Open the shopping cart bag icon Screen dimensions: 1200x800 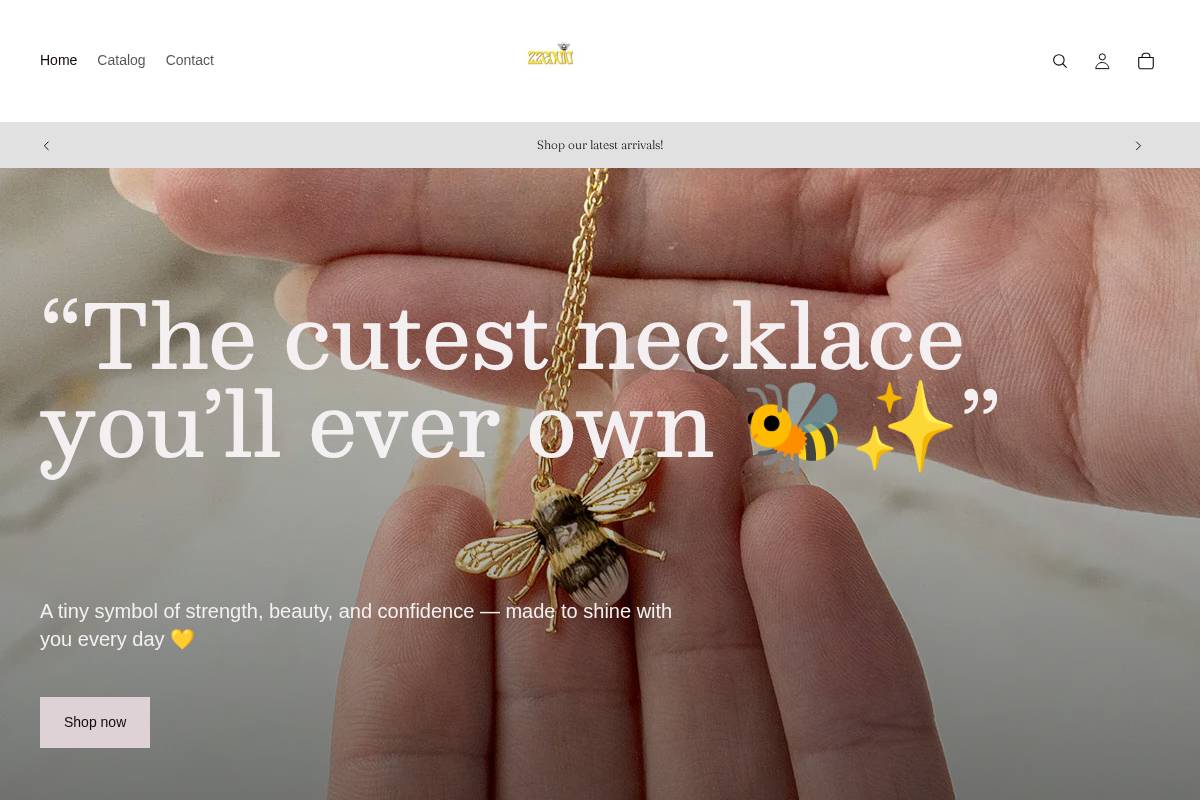[x=1146, y=61]
